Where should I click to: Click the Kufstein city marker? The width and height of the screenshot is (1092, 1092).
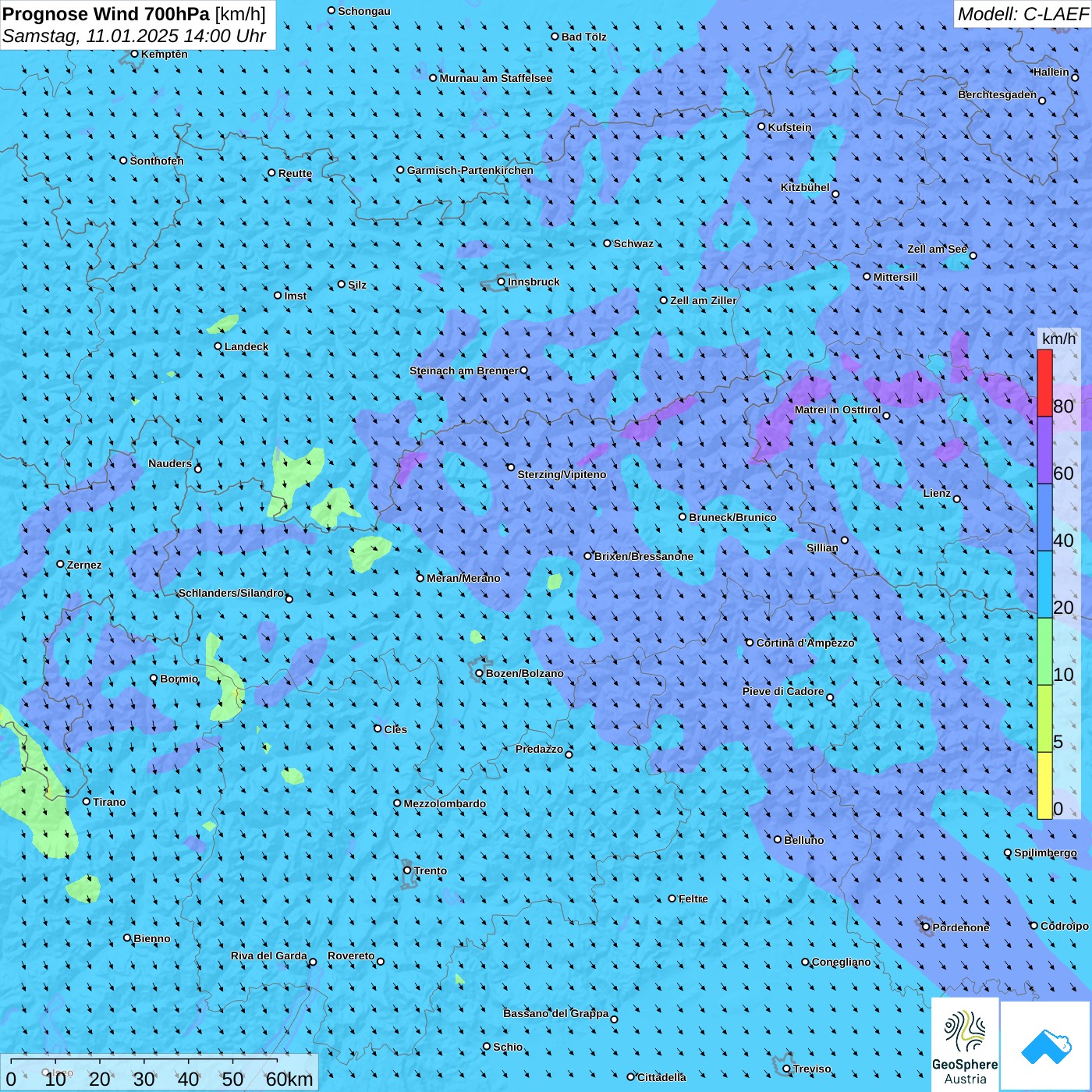pyautogui.click(x=762, y=126)
